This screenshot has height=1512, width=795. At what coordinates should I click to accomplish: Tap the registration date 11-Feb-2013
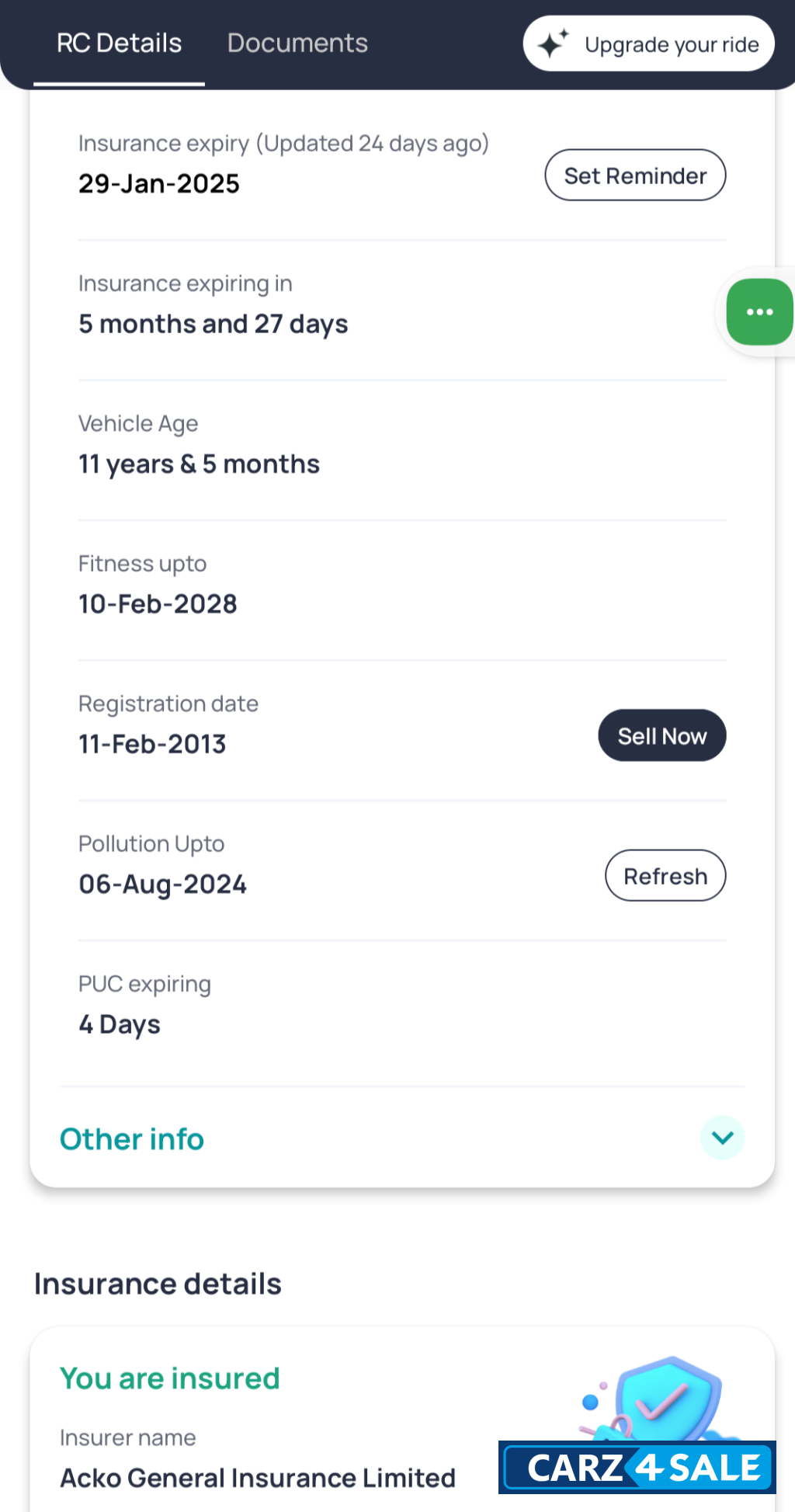(x=152, y=744)
